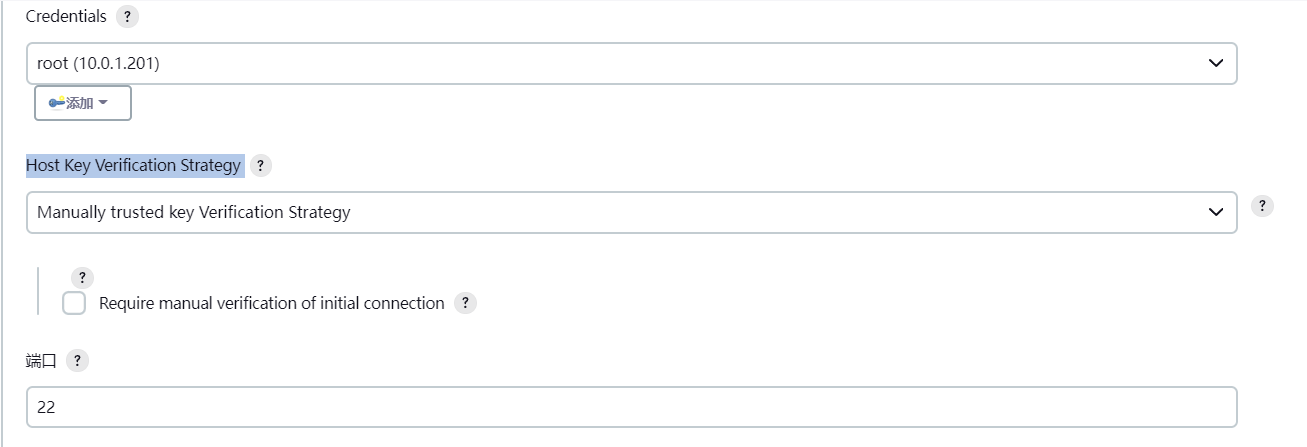Click the help icon above the checkbox
Viewport: 1307px width, 447px height.
coord(82,278)
